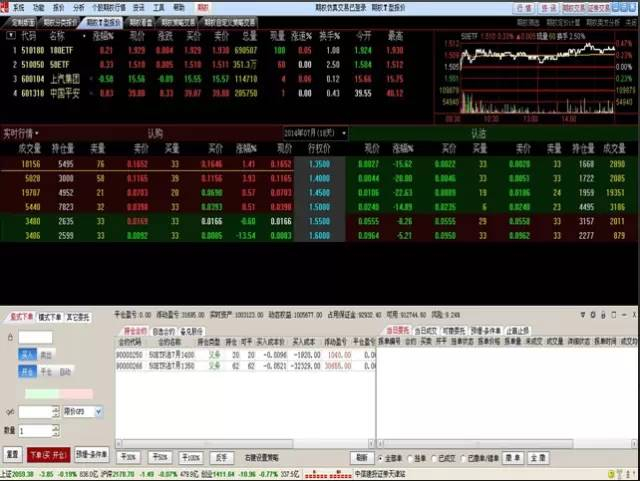
Task: Click the 50ETF intraday price chart
Action: [x=537, y=78]
